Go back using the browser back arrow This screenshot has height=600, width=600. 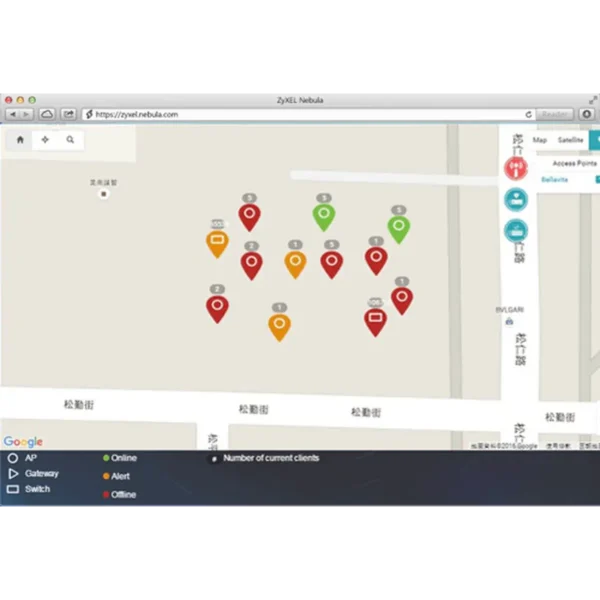(x=13, y=114)
